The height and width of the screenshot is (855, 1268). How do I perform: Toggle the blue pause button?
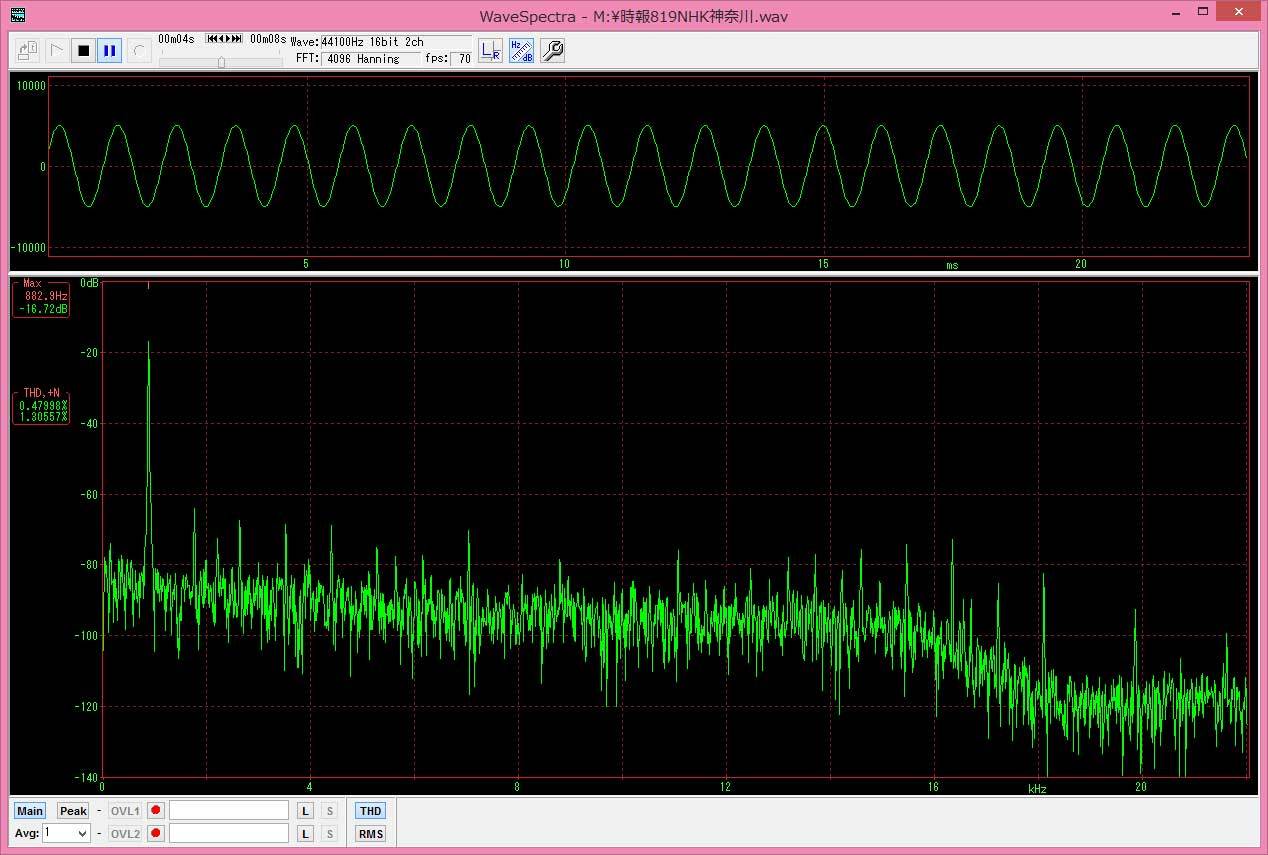pyautogui.click(x=110, y=50)
